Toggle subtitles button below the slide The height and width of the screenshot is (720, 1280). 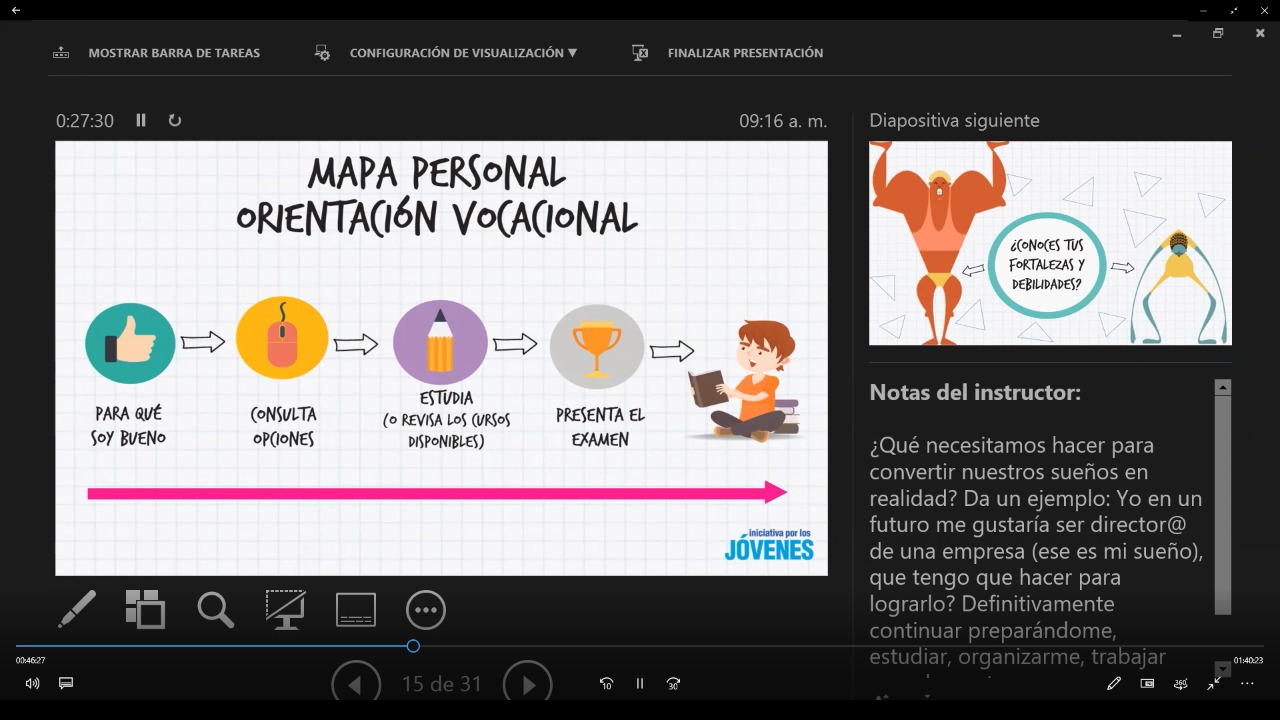point(356,609)
